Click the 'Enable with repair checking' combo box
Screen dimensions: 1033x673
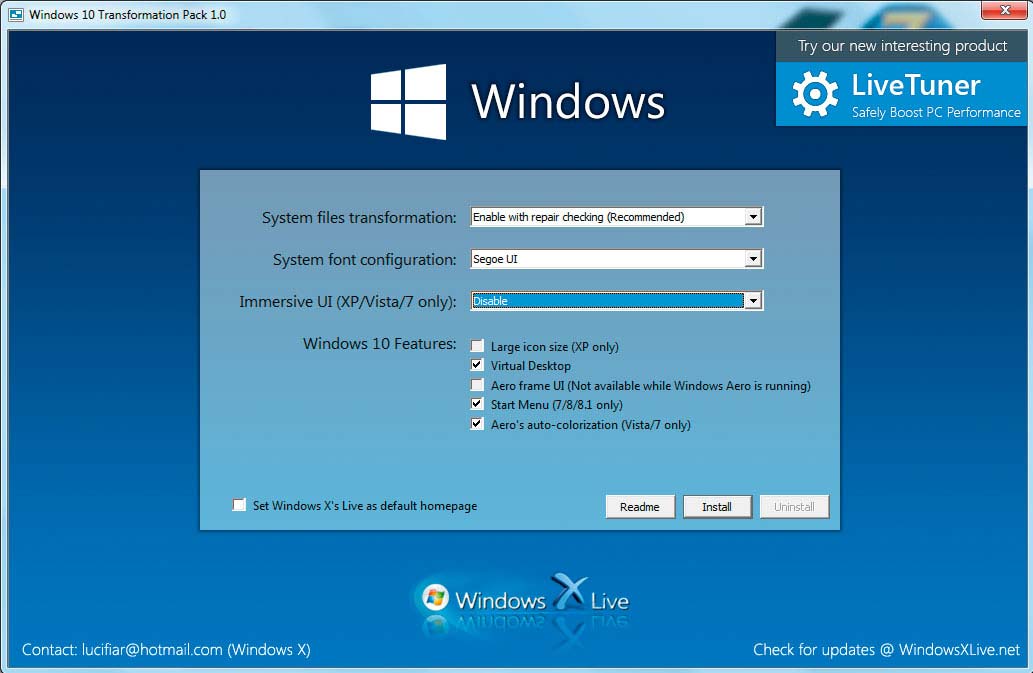click(617, 217)
